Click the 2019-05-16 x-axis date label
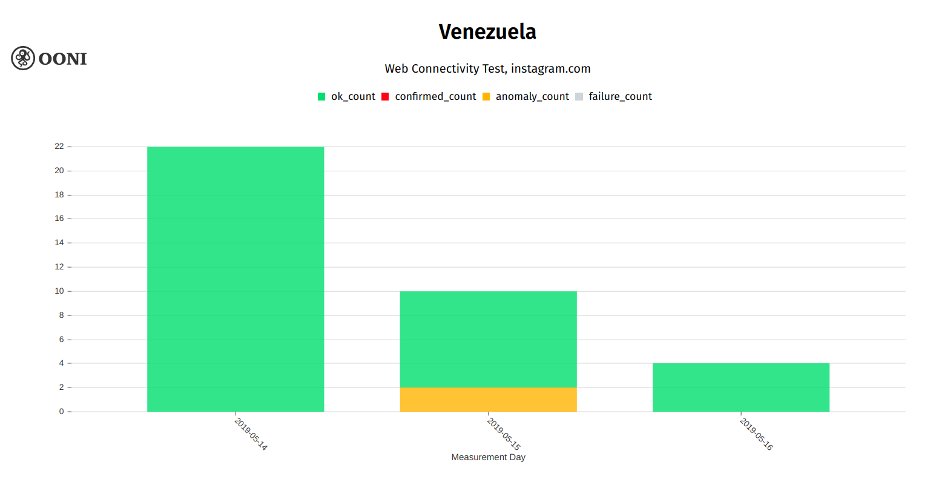This screenshot has height=488, width=936. [x=757, y=434]
